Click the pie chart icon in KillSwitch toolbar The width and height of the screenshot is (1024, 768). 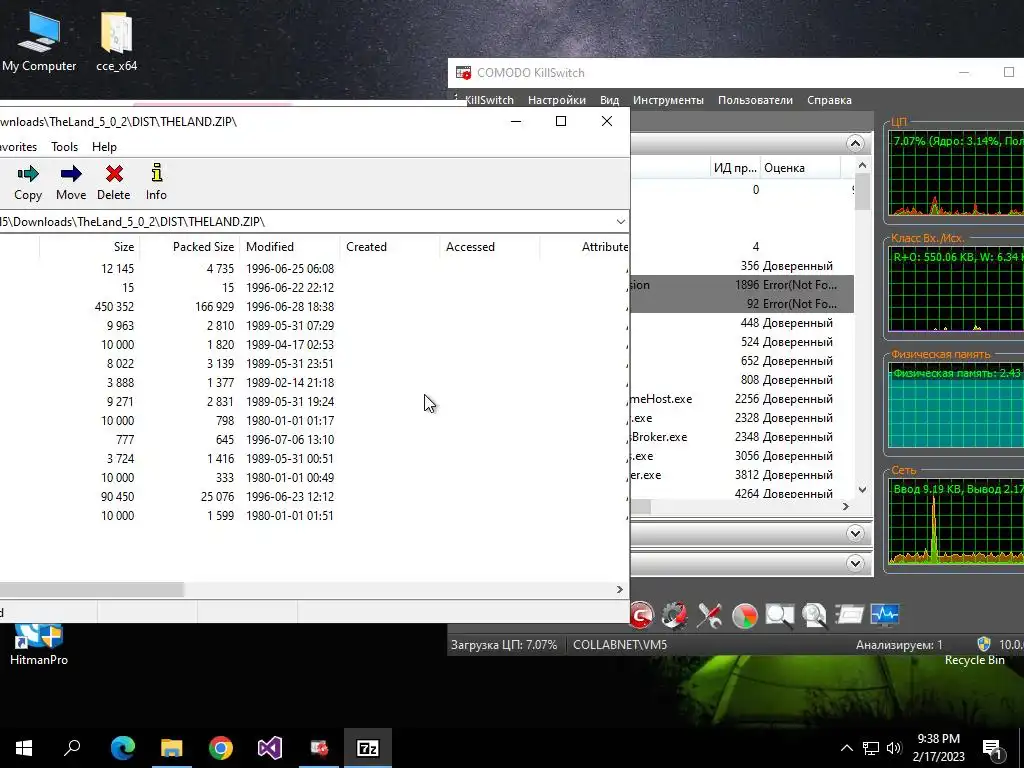(x=744, y=615)
